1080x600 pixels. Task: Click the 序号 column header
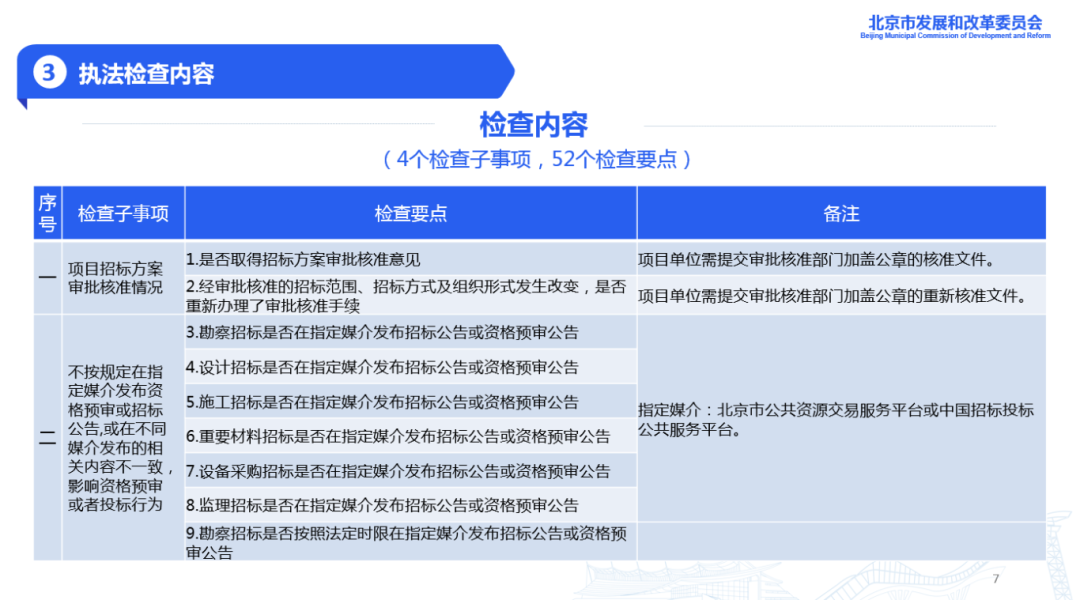click(47, 213)
